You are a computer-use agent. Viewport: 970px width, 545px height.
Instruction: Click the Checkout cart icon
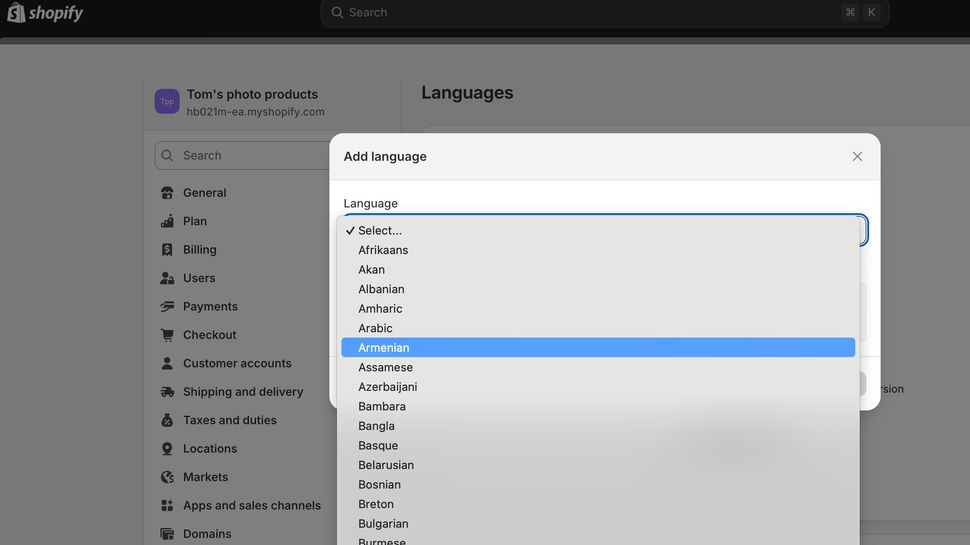coord(167,335)
